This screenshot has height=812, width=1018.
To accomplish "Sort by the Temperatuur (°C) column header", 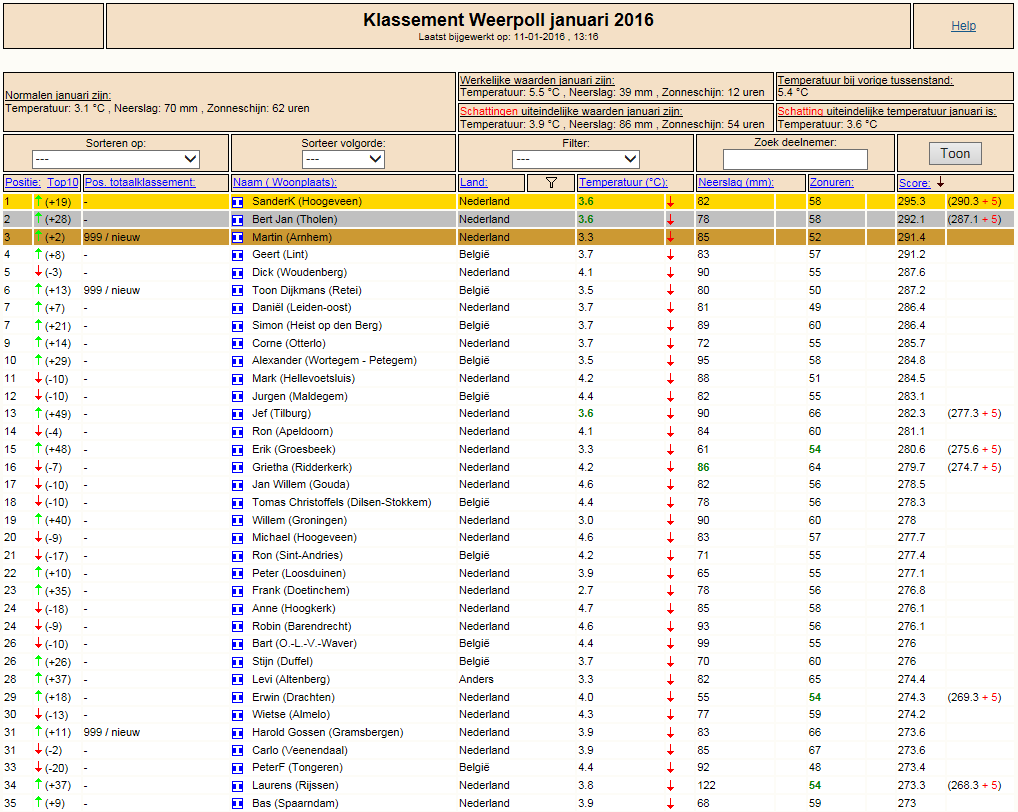I will (623, 183).
